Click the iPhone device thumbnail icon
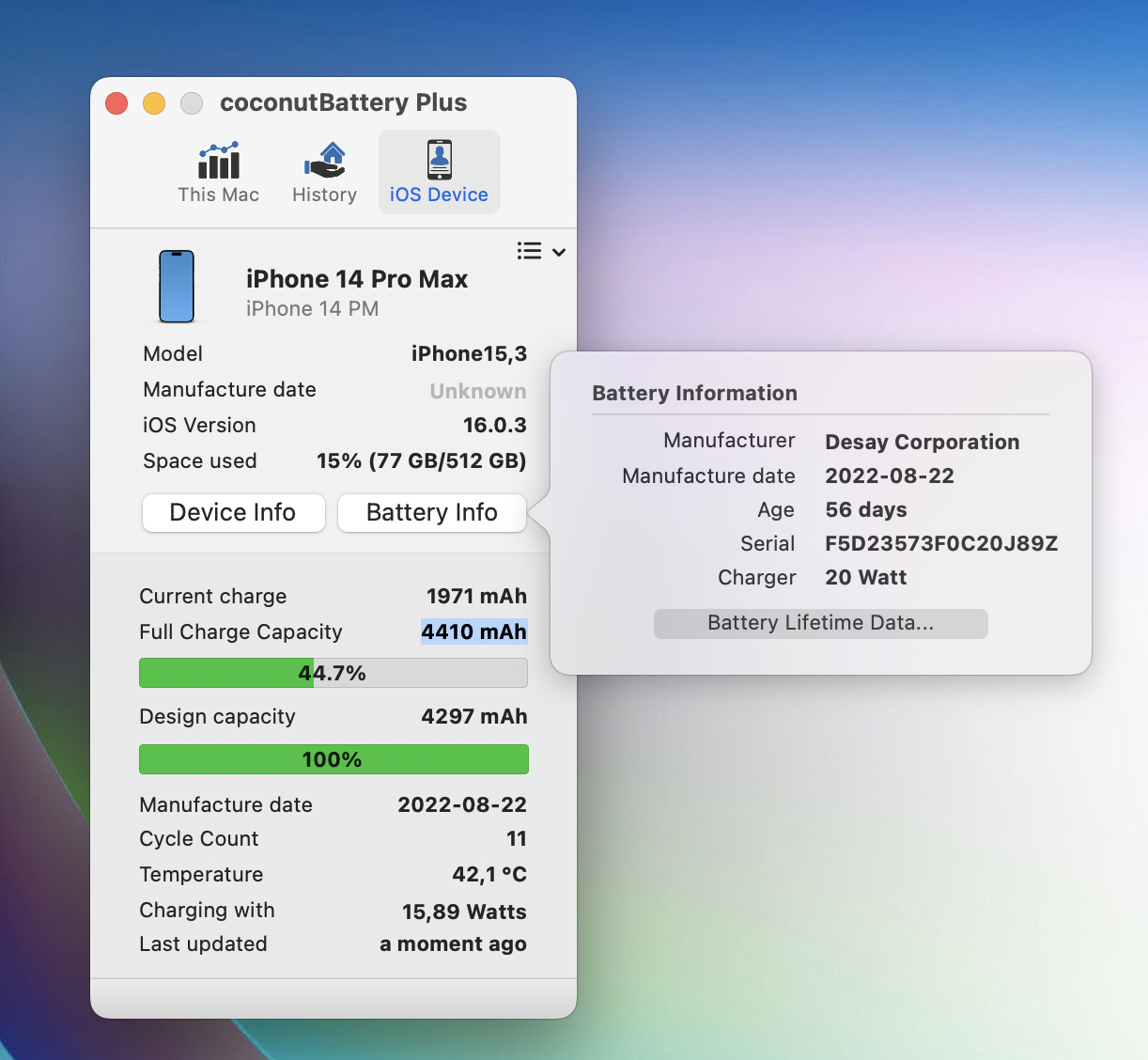 click(x=177, y=287)
